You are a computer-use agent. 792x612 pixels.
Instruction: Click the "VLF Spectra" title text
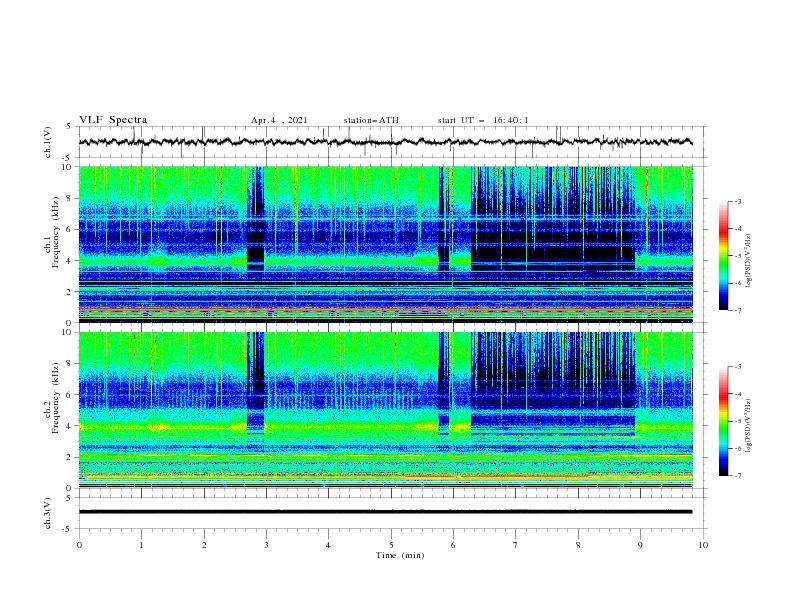coord(113,120)
